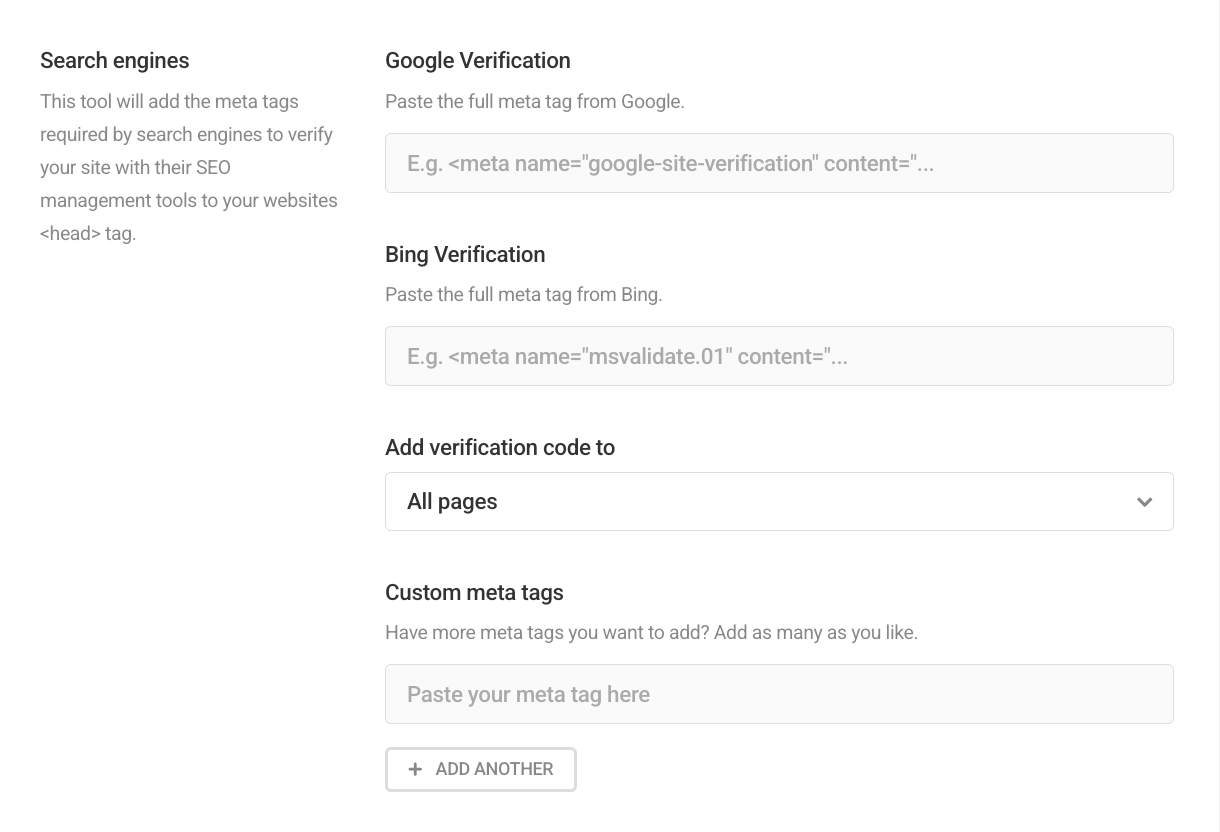The image size is (1220, 832).
Task: Click the Search engines section title
Action: click(114, 61)
